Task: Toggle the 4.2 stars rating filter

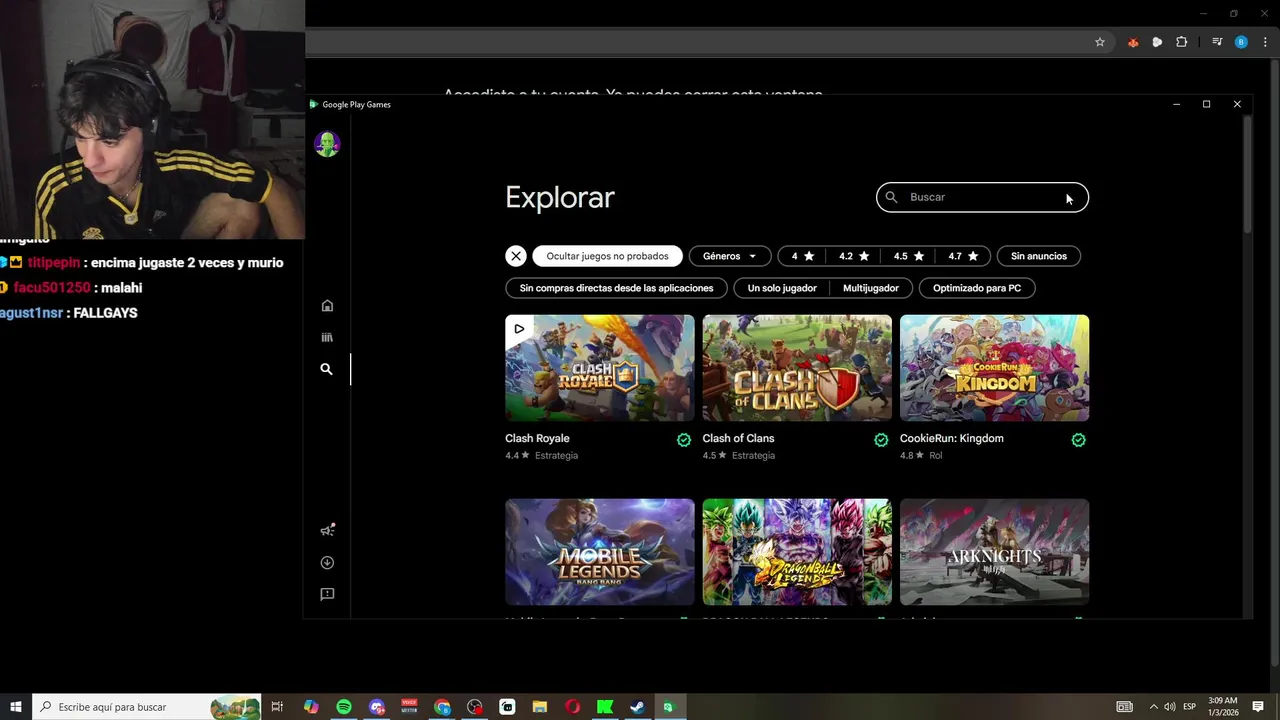Action: (854, 256)
